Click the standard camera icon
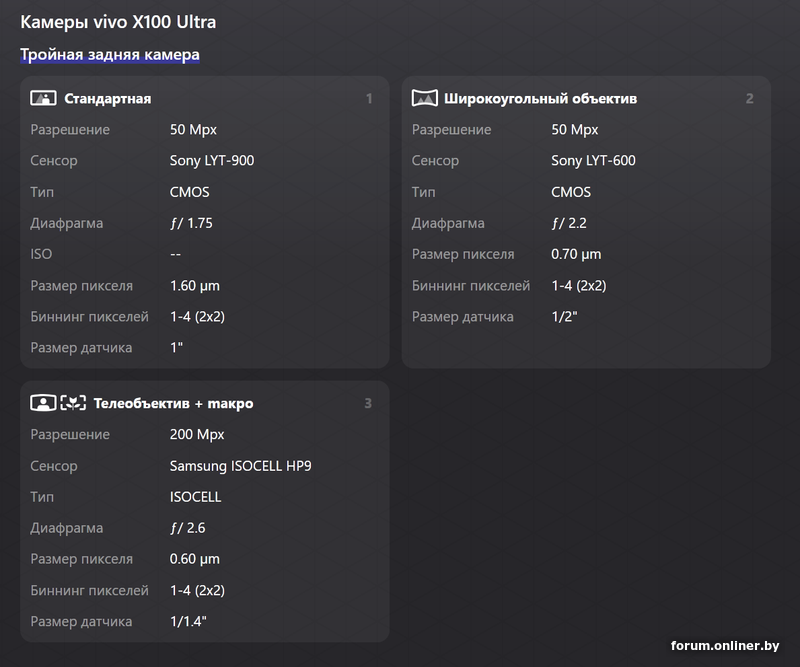The height and width of the screenshot is (667, 800). pyautogui.click(x=42, y=98)
